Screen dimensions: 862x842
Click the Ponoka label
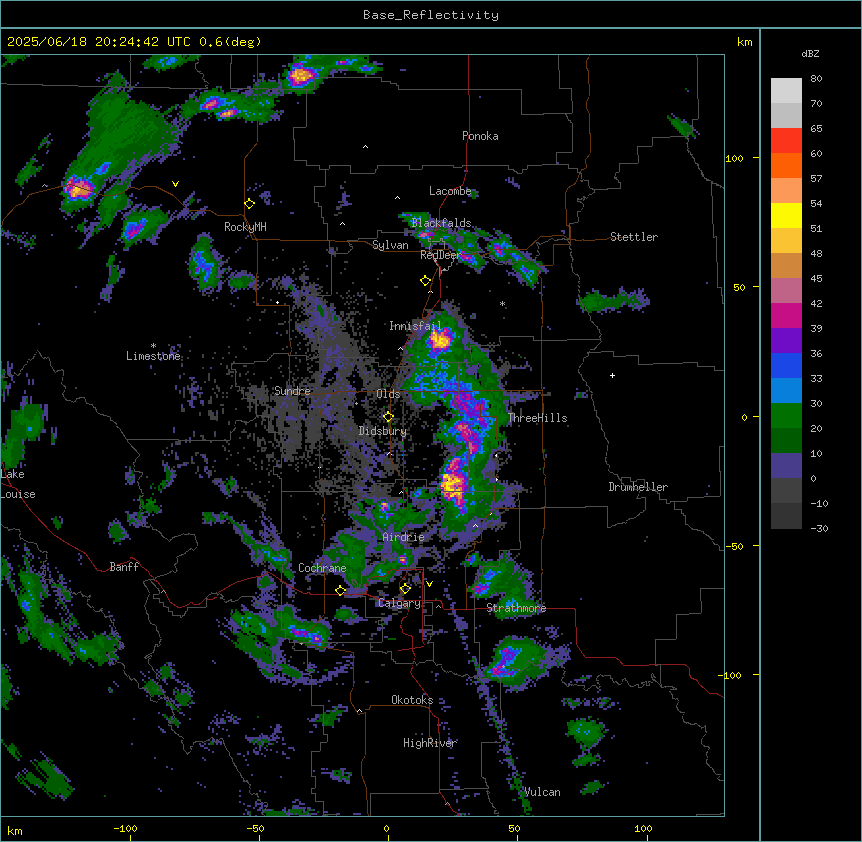point(480,136)
